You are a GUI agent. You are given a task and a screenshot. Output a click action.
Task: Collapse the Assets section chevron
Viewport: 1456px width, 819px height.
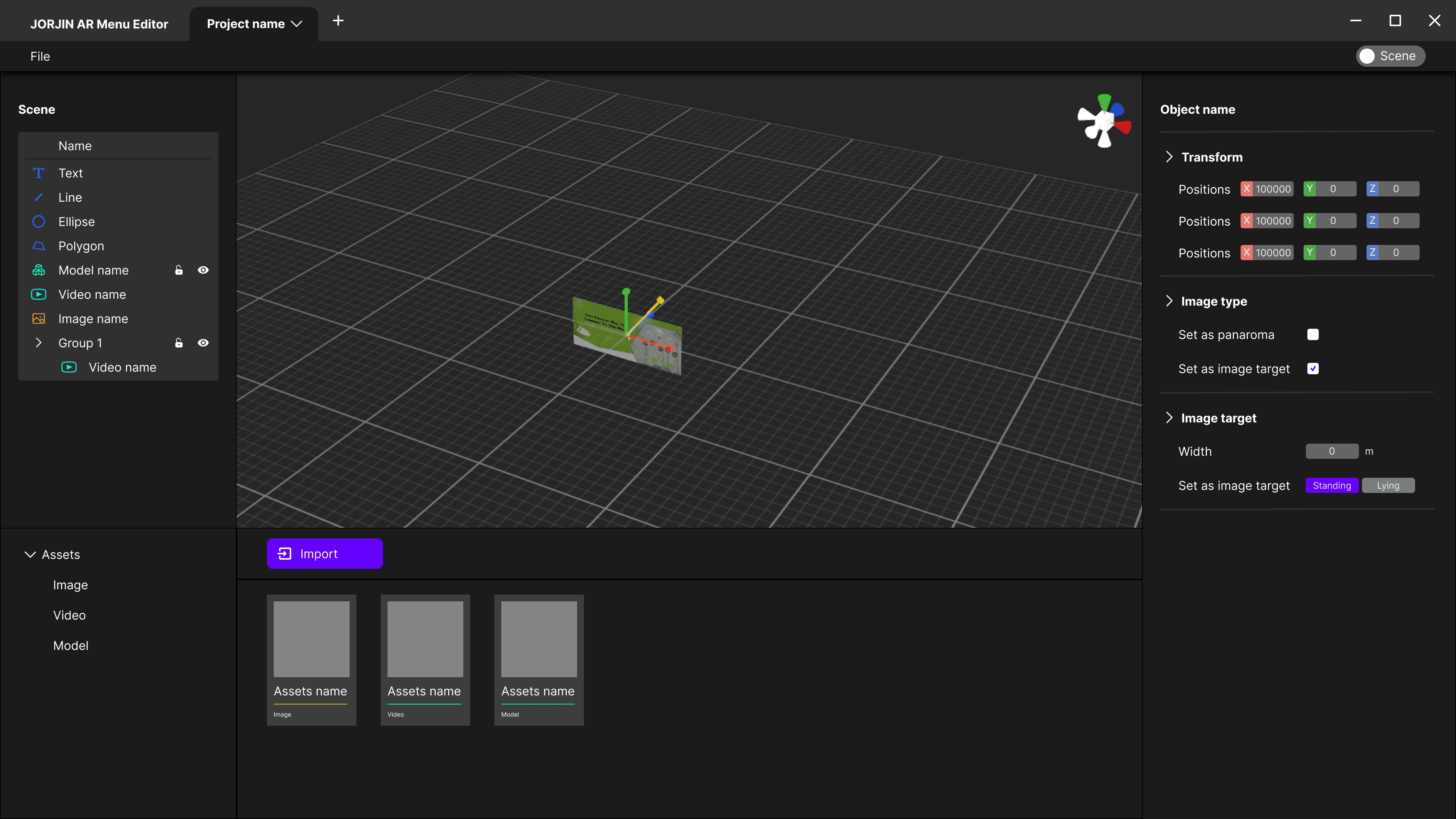point(30,554)
